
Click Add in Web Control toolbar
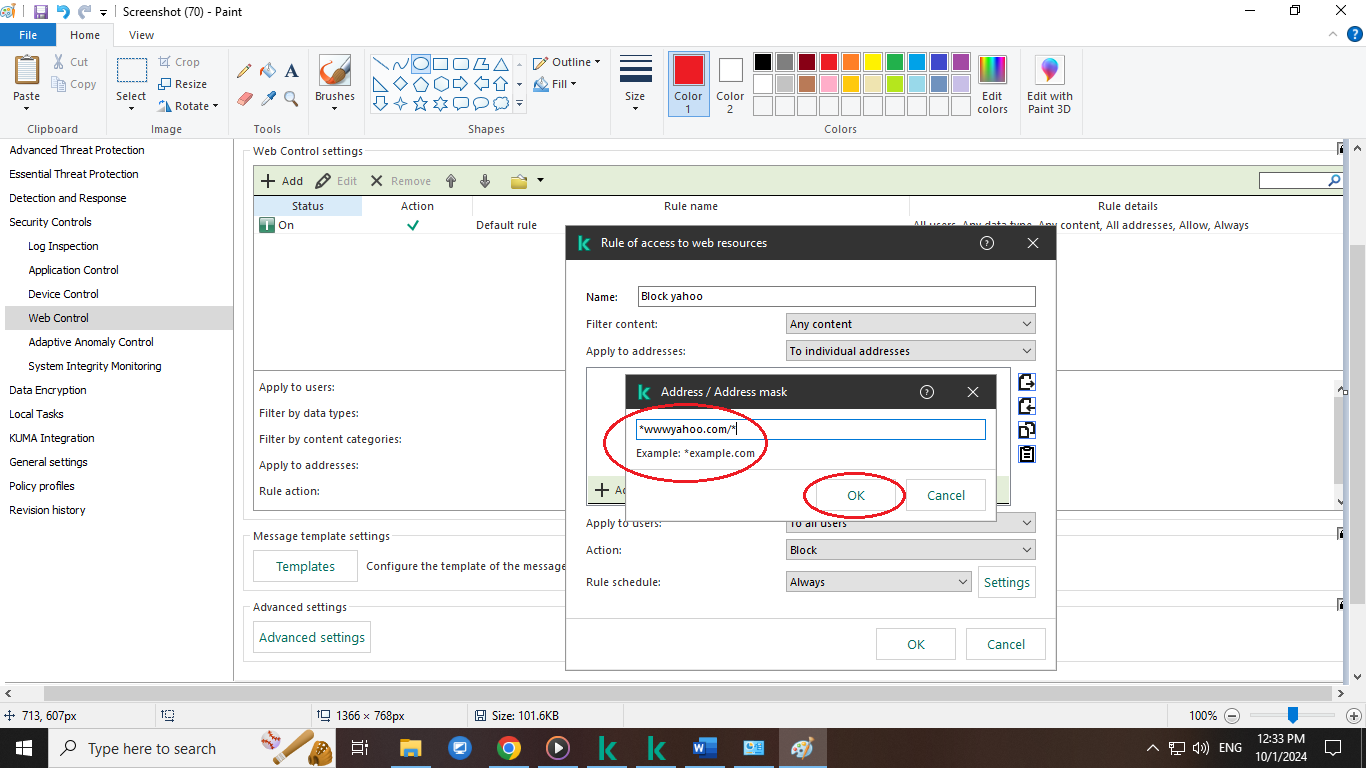point(282,181)
